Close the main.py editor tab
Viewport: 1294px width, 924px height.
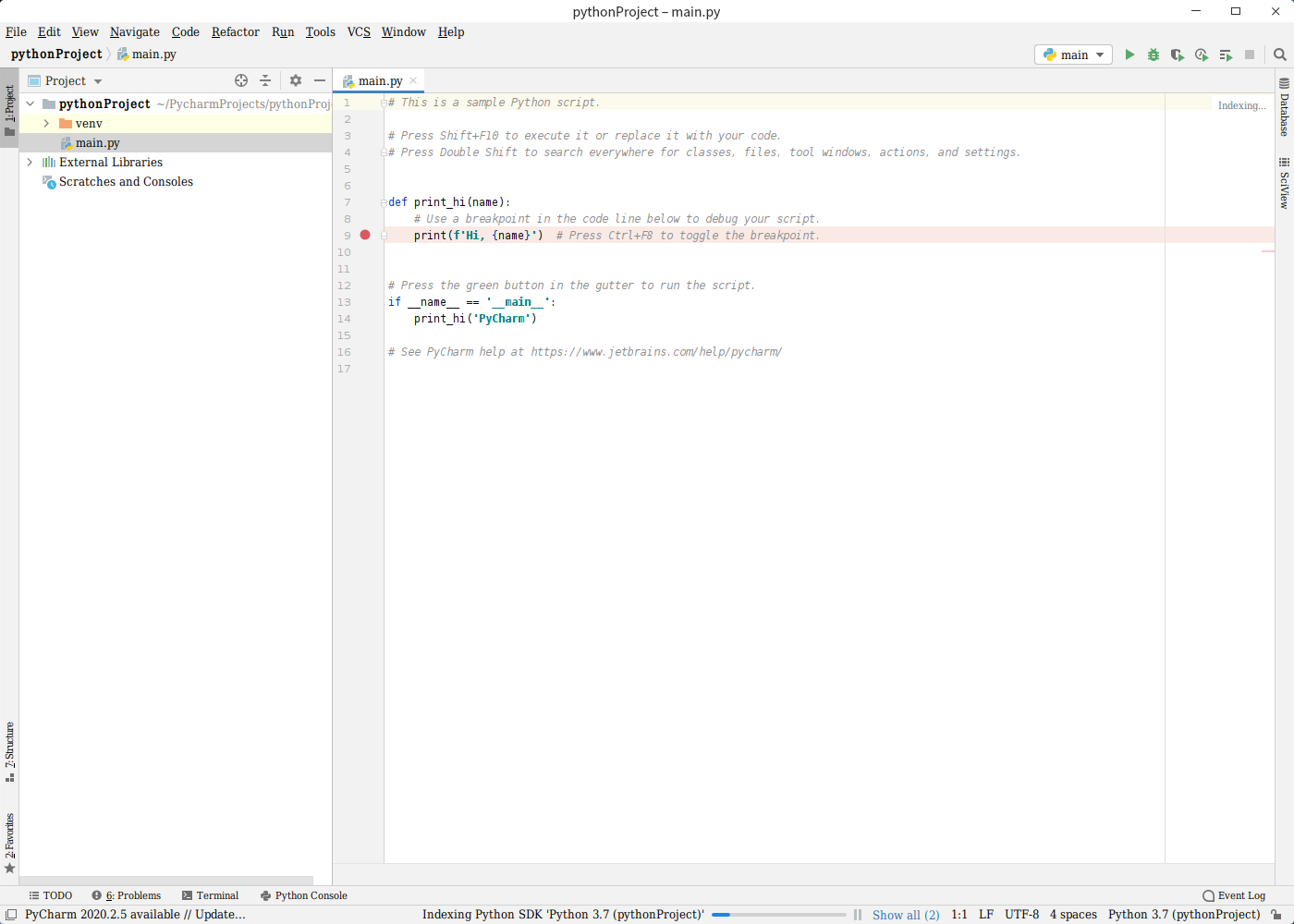pos(413,80)
